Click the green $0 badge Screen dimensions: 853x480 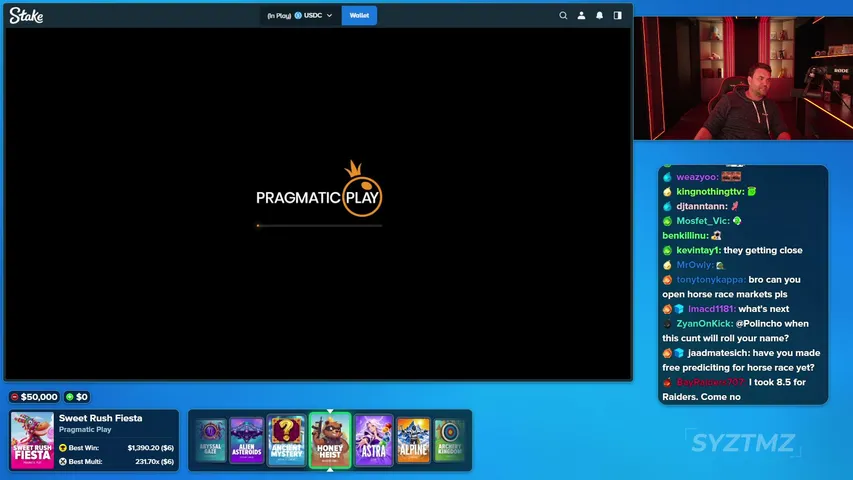77,397
